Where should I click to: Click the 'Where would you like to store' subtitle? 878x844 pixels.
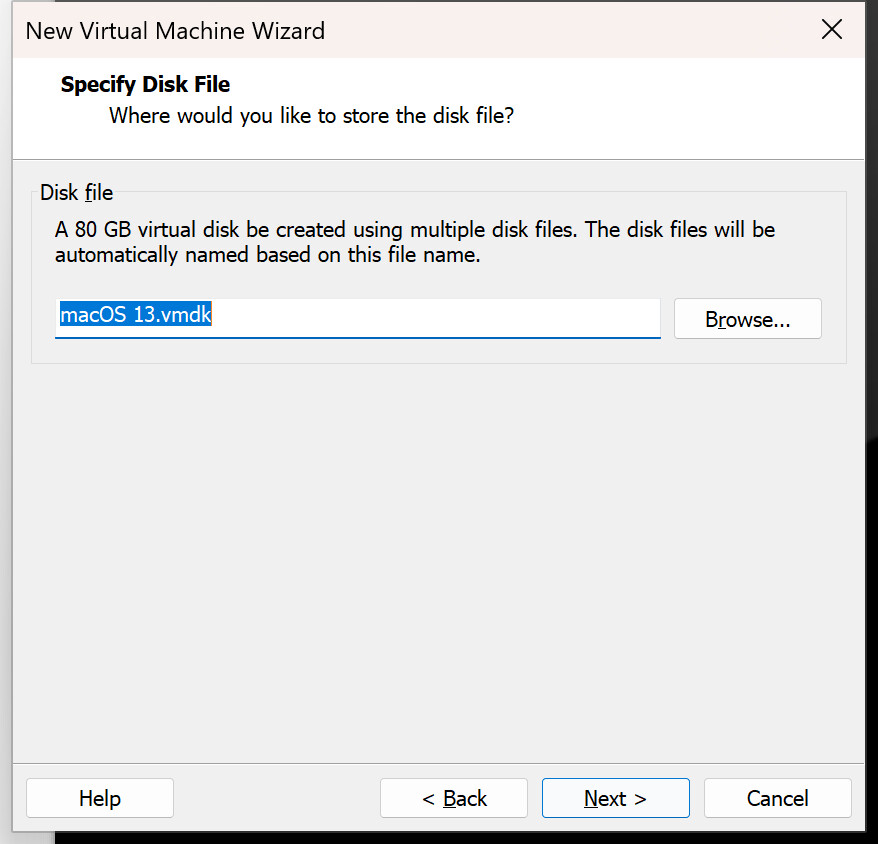click(x=311, y=116)
